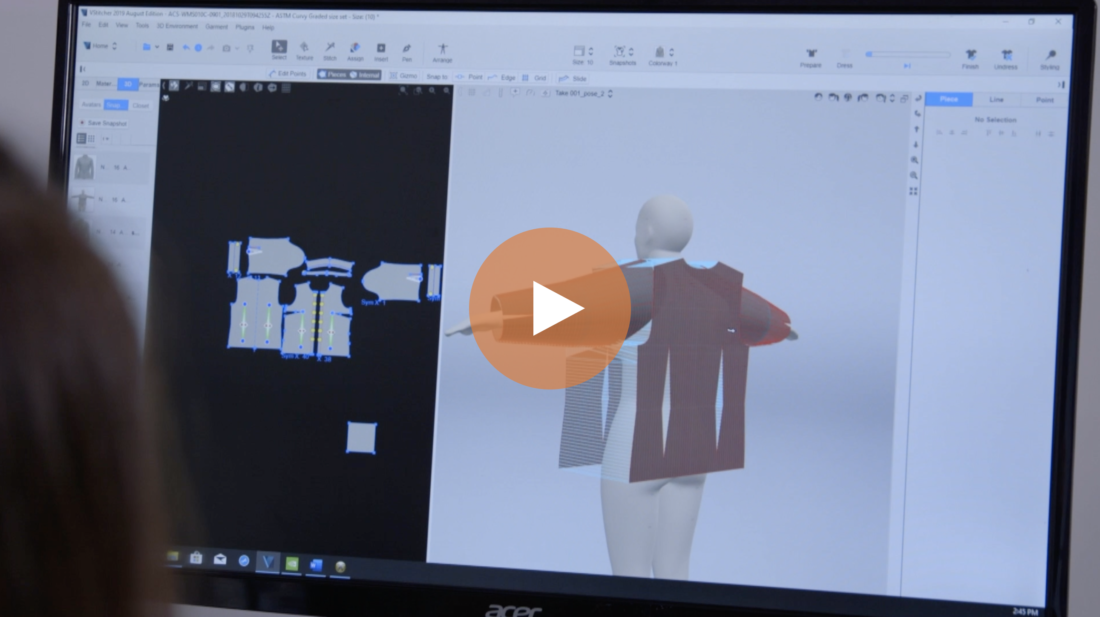Open the Styling tool
1100x617 pixels.
[1050, 59]
